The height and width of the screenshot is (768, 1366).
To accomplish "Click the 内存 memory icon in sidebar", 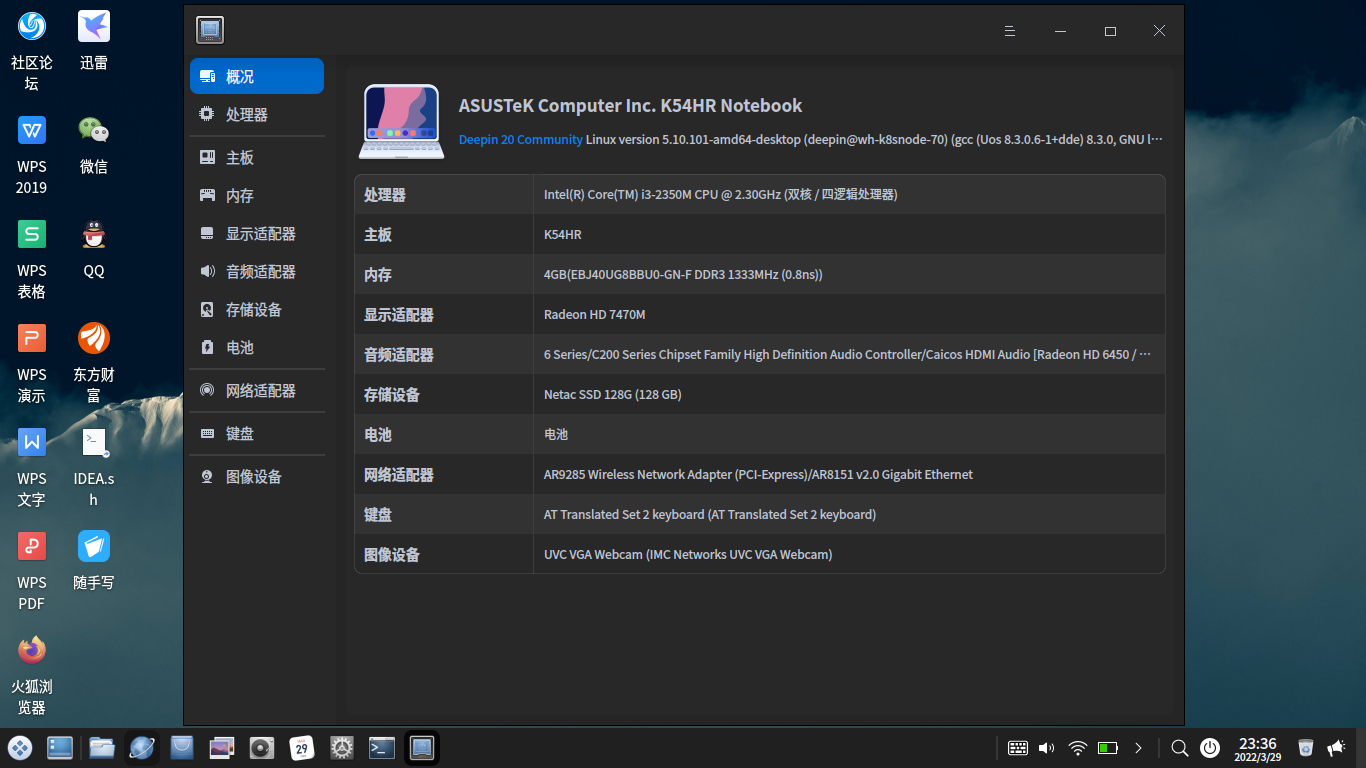I will 207,196.
